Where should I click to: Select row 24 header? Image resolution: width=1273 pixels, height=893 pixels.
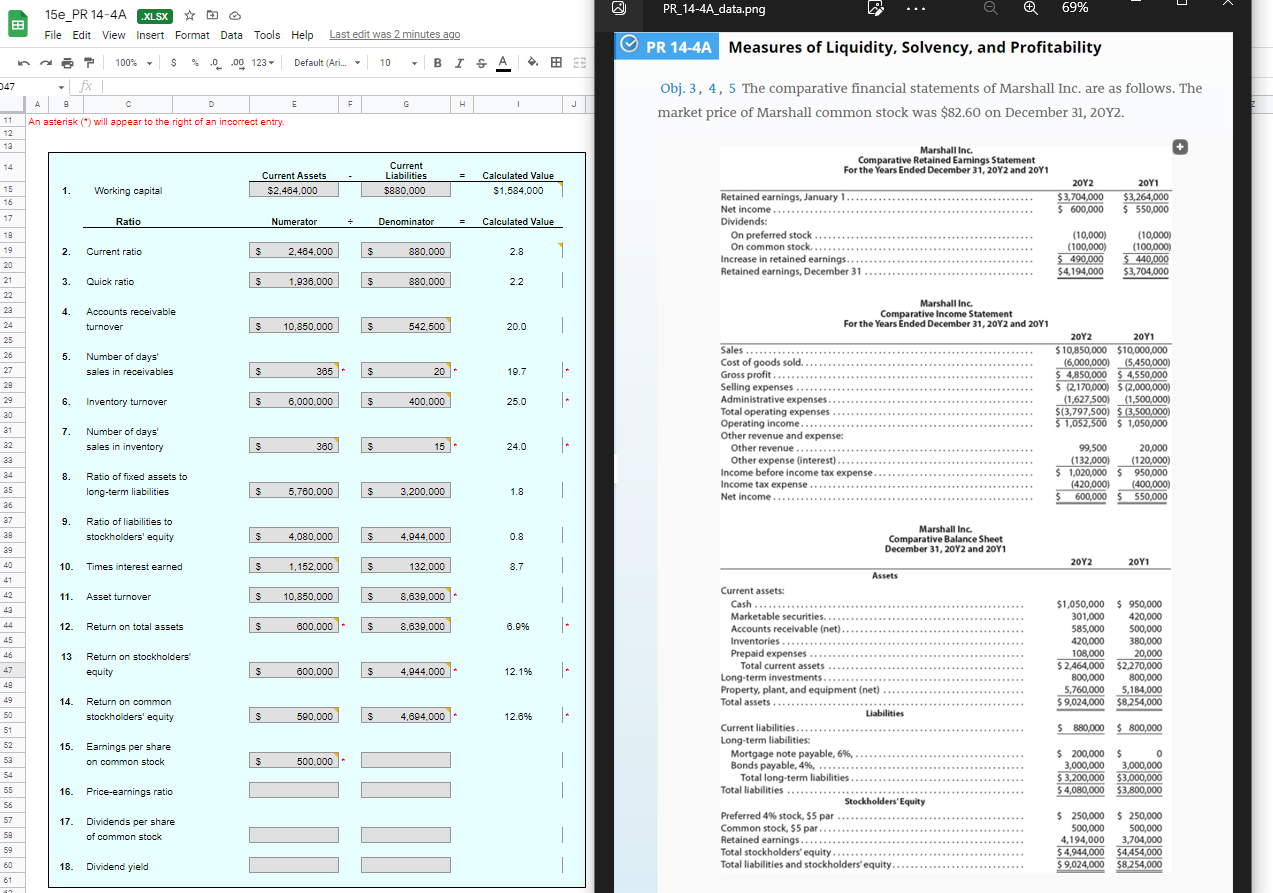[7, 325]
